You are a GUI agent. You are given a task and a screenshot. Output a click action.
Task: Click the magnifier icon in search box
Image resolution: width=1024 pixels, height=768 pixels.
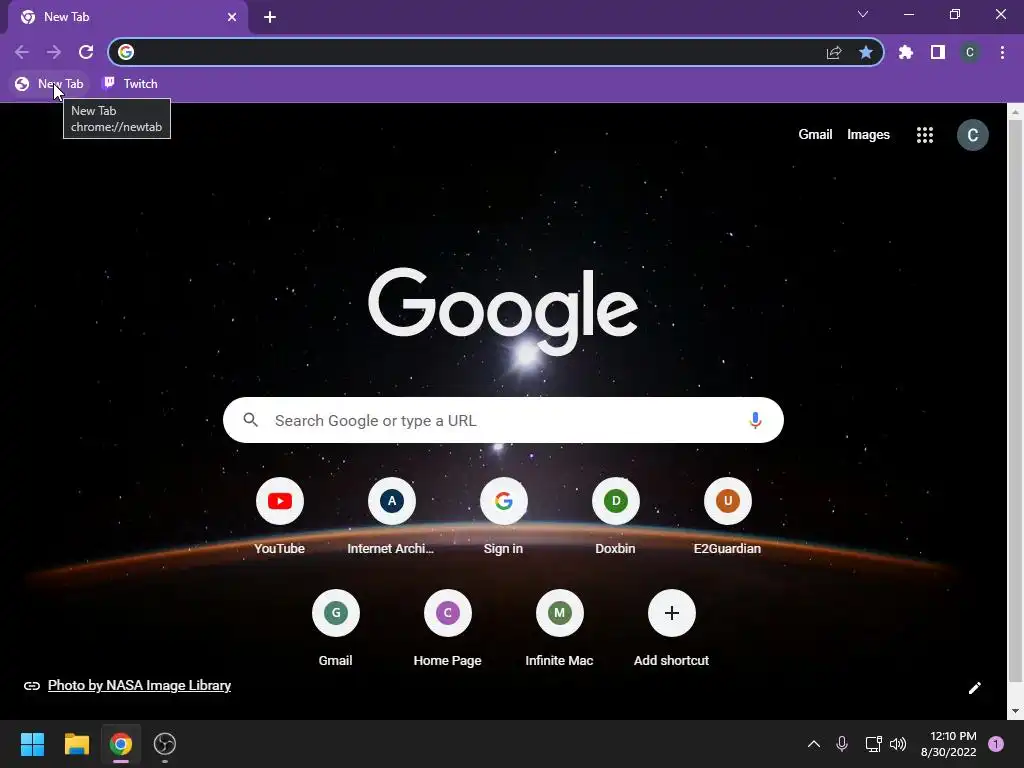pos(251,420)
